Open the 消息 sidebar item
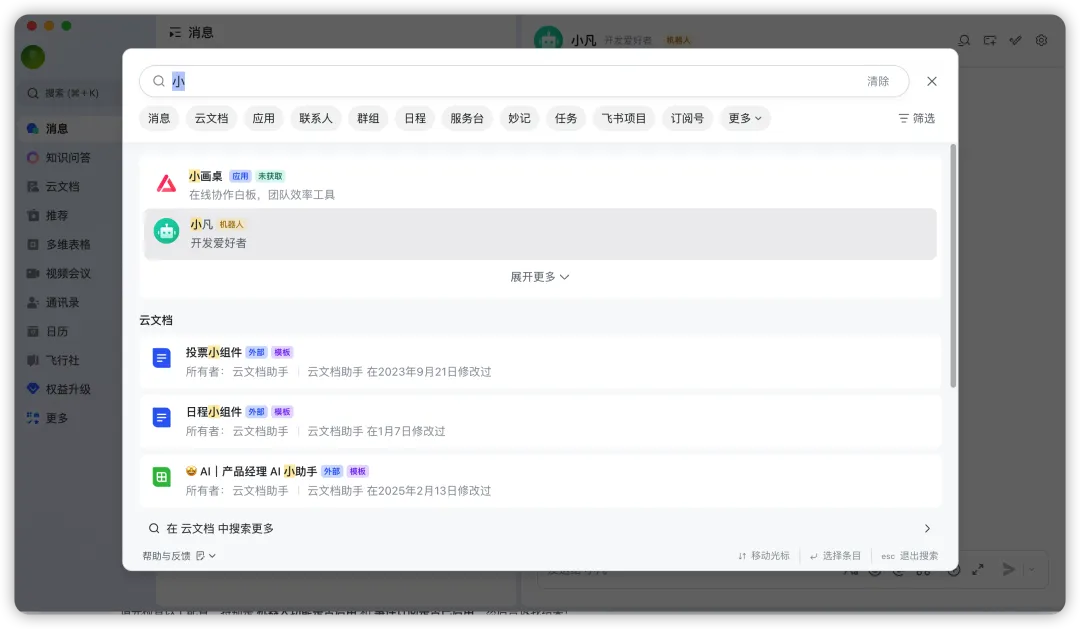This screenshot has height=629, width=1080. pyautogui.click(x=68, y=129)
